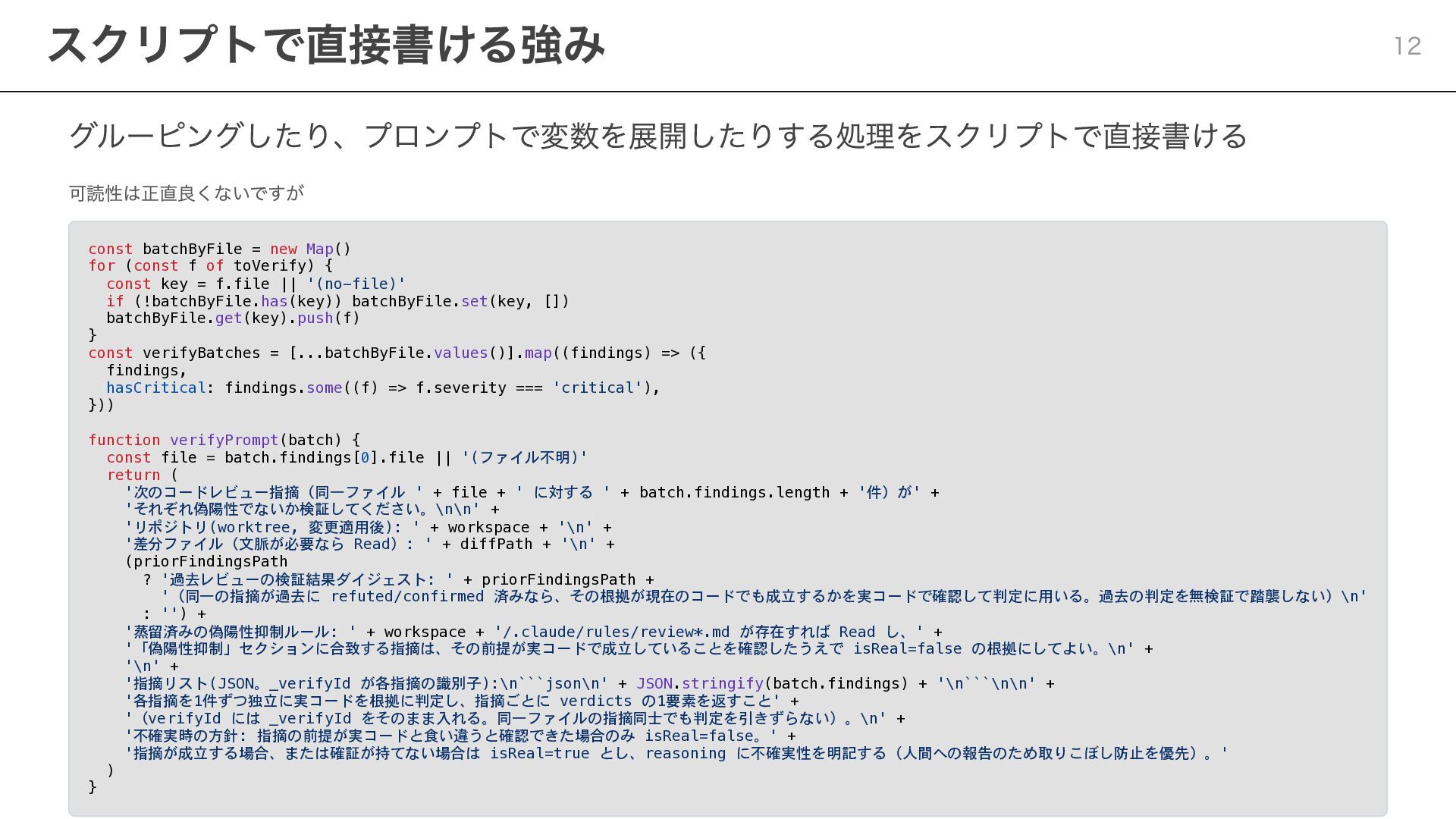Select the line starting '「偽陽性抑制」セクション'
Viewport: 1456px width, 819px height.
coord(639,649)
